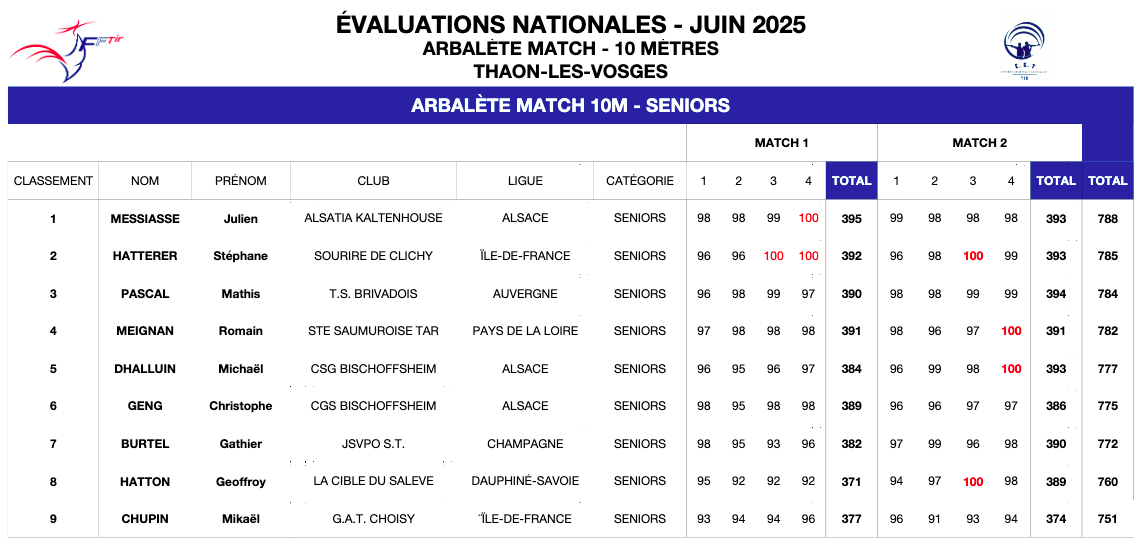Click the red 100 in Messiasse's row
The height and width of the screenshot is (546, 1144).
coord(808,218)
